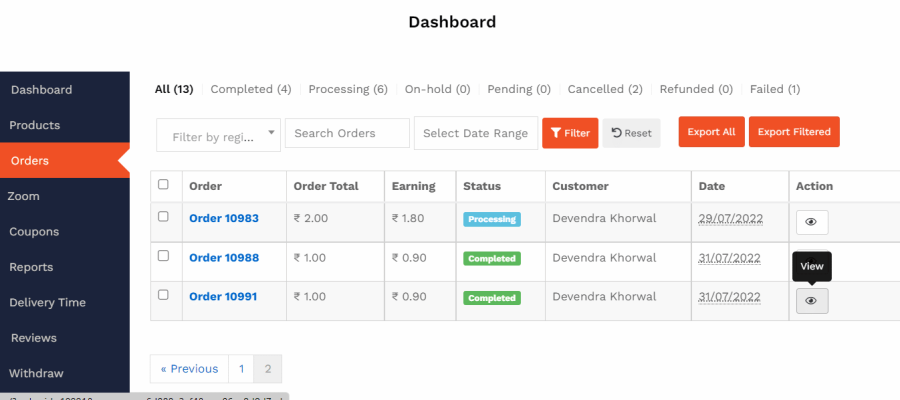900x400 pixels.
Task: Open the Order 10988 link
Action: pos(224,258)
